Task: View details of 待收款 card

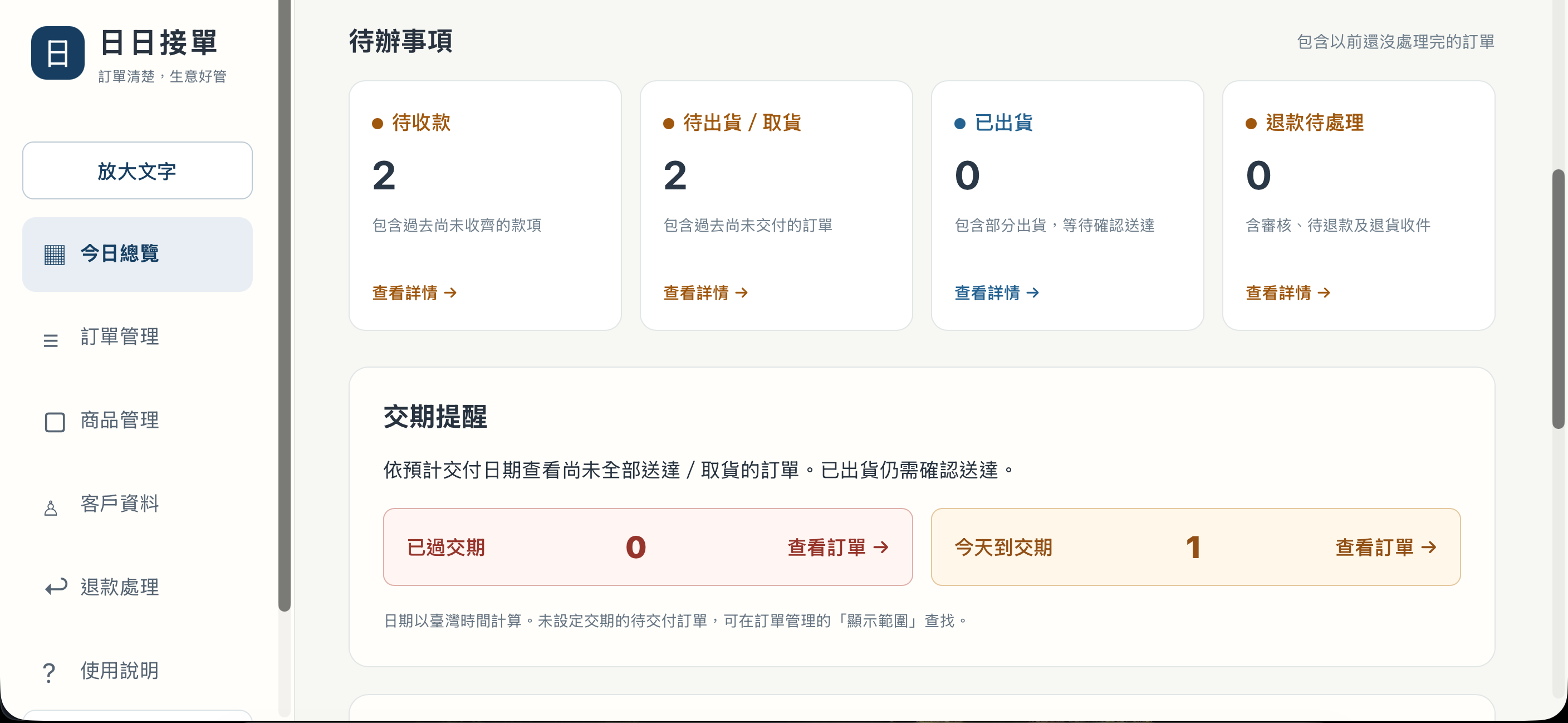Action: coord(414,293)
